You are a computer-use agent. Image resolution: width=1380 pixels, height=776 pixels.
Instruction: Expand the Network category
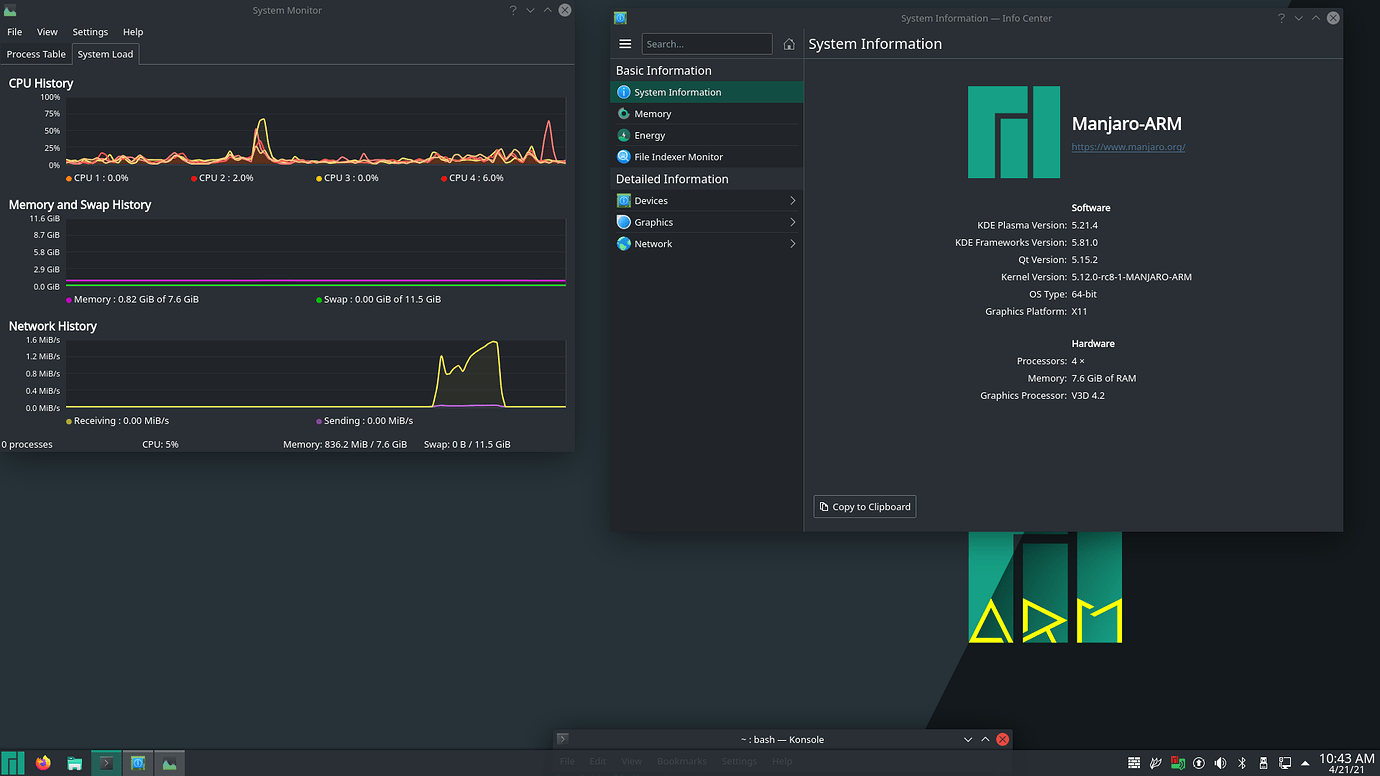click(x=652, y=243)
